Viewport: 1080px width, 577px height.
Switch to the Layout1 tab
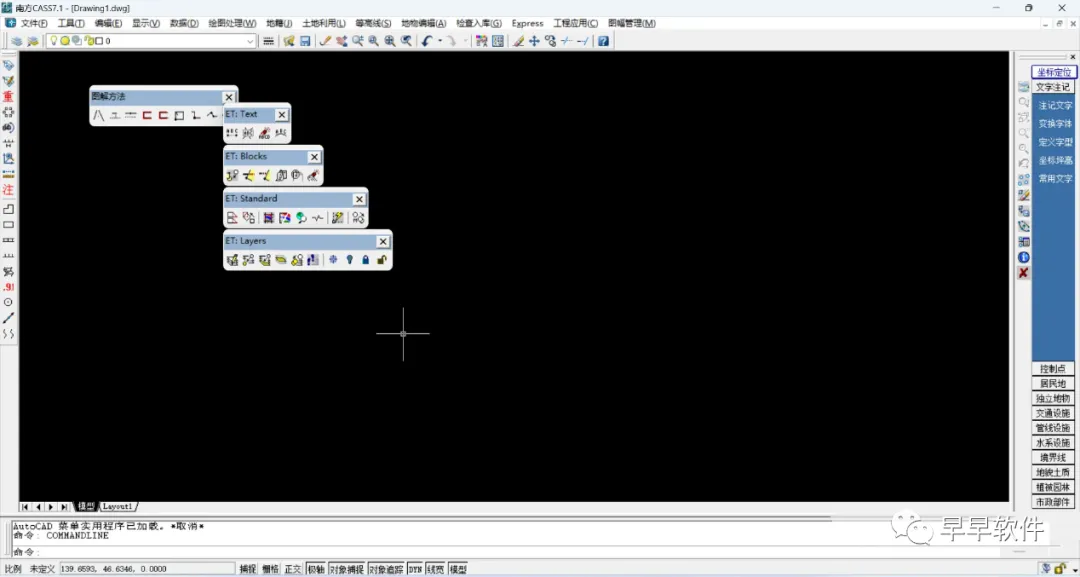point(118,507)
